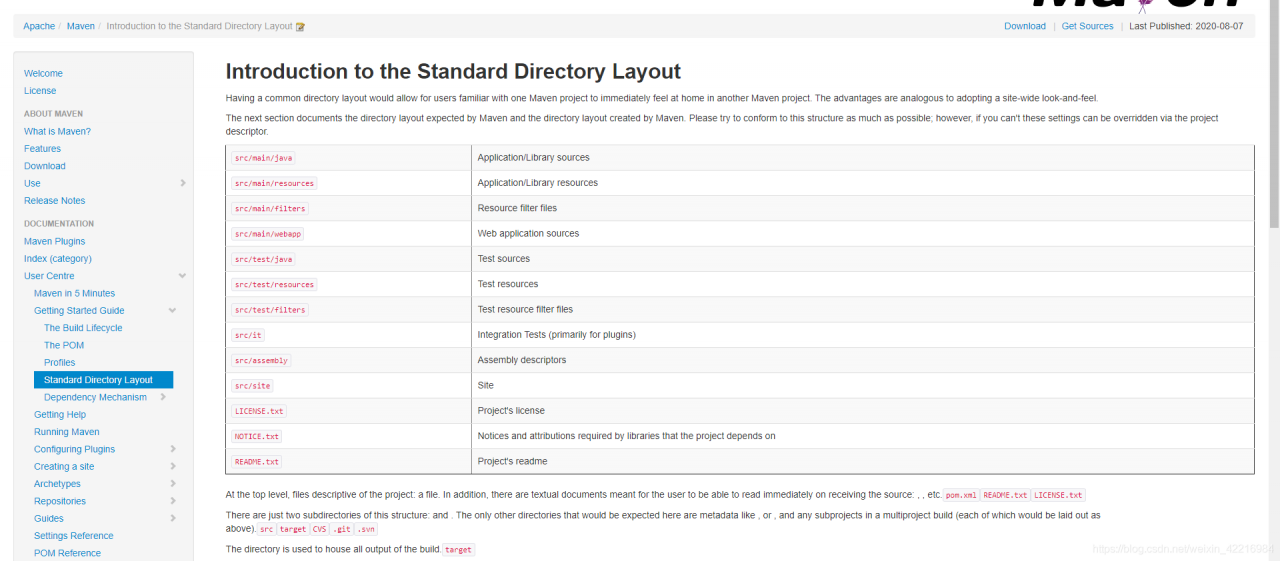Select Standard Directory Layout menu item
Screen dimensions: 1280x561
coord(103,380)
